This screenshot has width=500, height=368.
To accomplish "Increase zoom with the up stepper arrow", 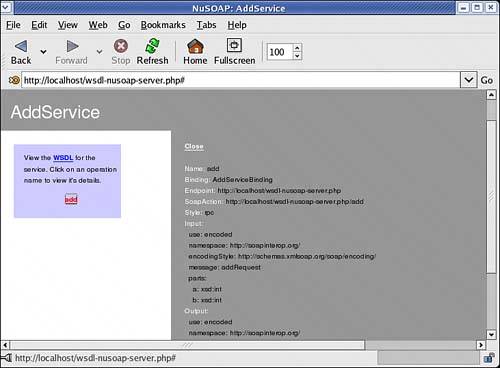I will [297, 48].
